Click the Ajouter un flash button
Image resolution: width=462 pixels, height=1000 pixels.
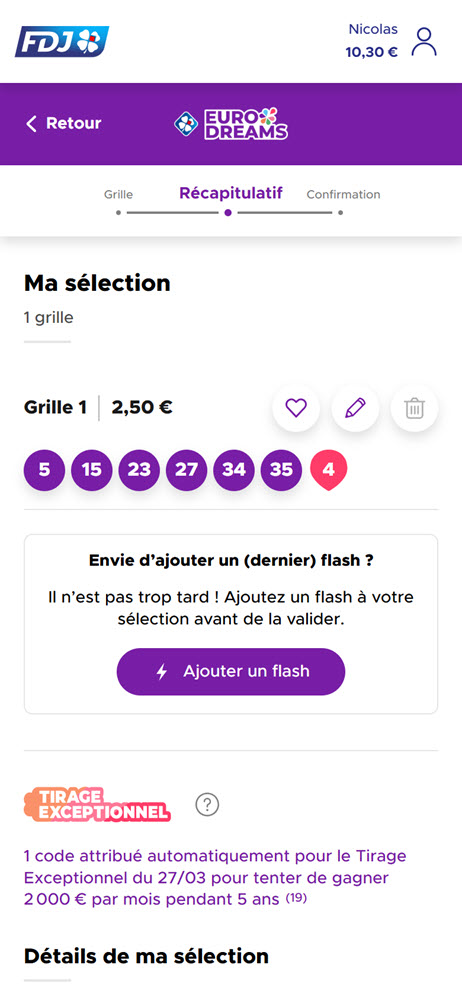point(230,672)
